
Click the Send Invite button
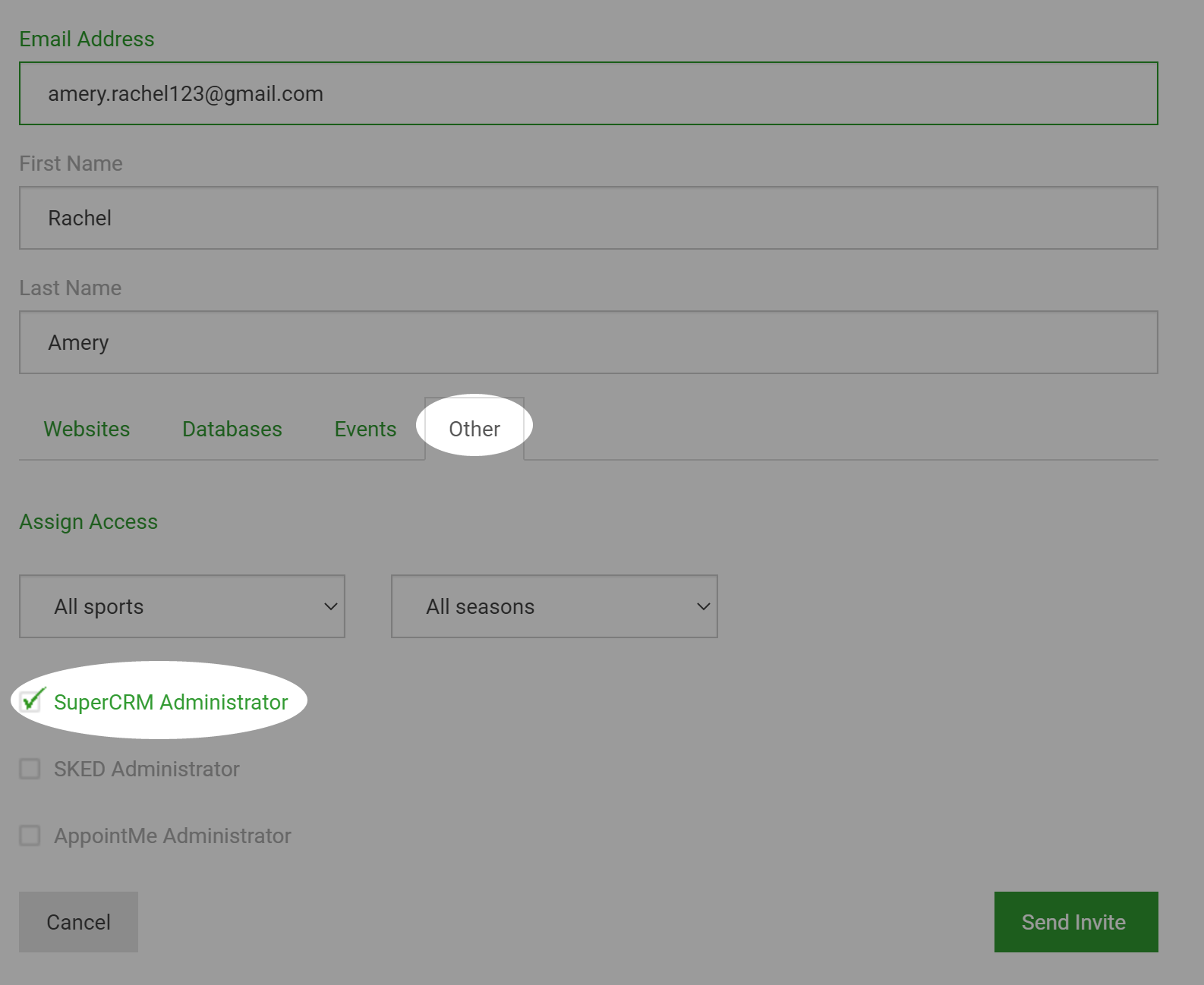pos(1076,922)
